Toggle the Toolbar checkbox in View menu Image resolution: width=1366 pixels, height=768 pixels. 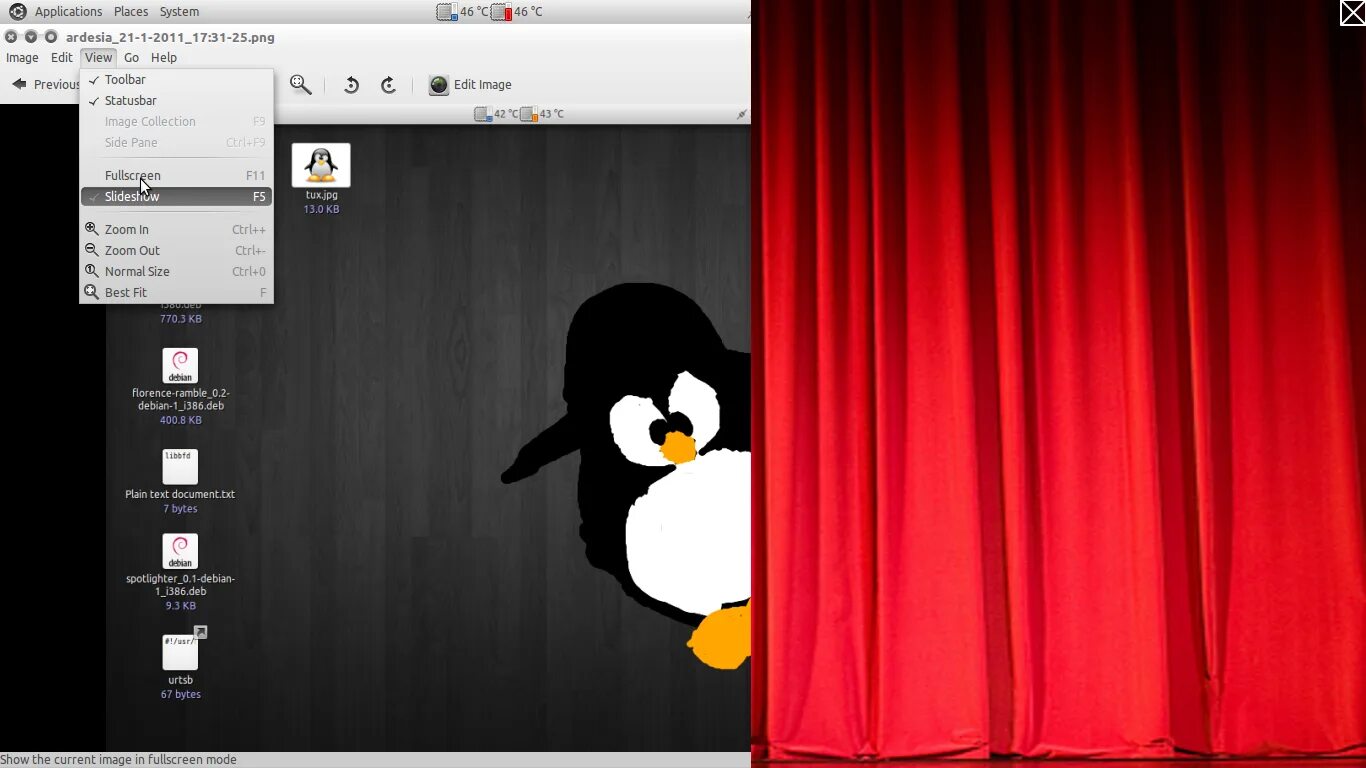(x=176, y=80)
